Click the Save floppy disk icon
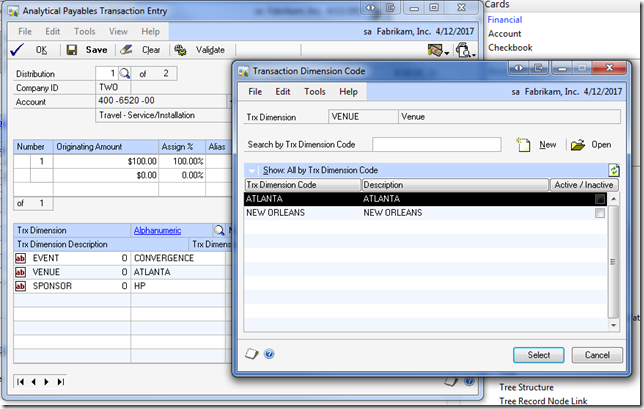644x409 pixels. [72, 50]
